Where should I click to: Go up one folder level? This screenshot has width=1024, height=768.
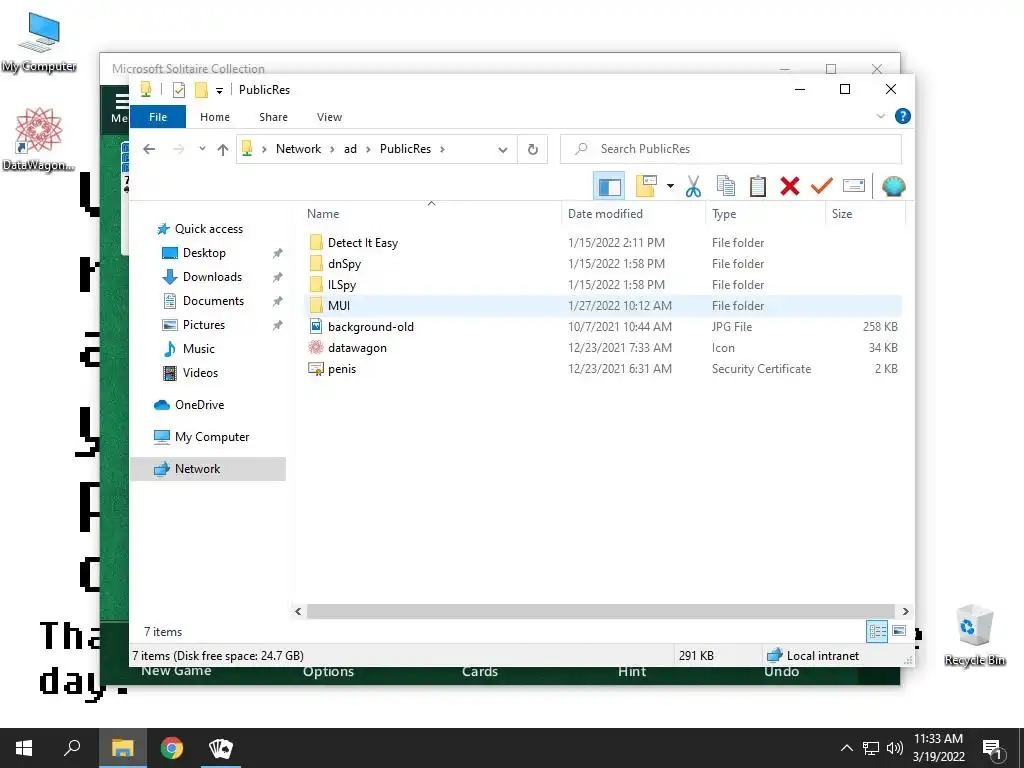(x=223, y=150)
